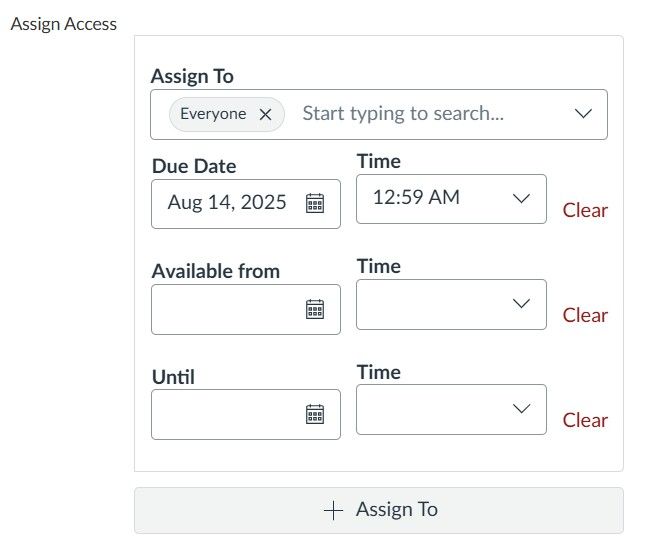Open the Due Date calendar picker icon
This screenshot has height=560, width=667.
pos(315,203)
